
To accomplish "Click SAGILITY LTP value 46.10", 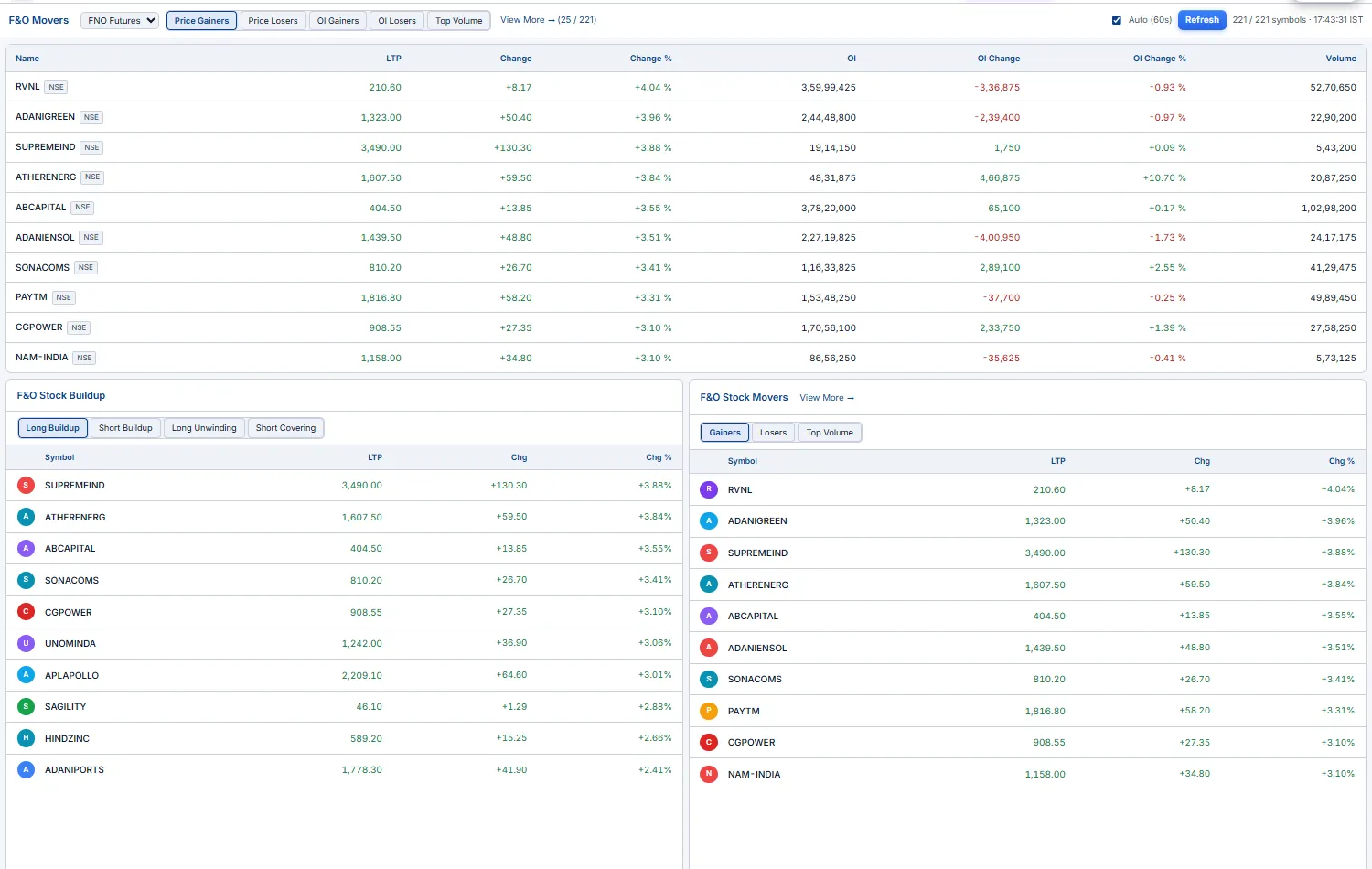I will [x=370, y=707].
